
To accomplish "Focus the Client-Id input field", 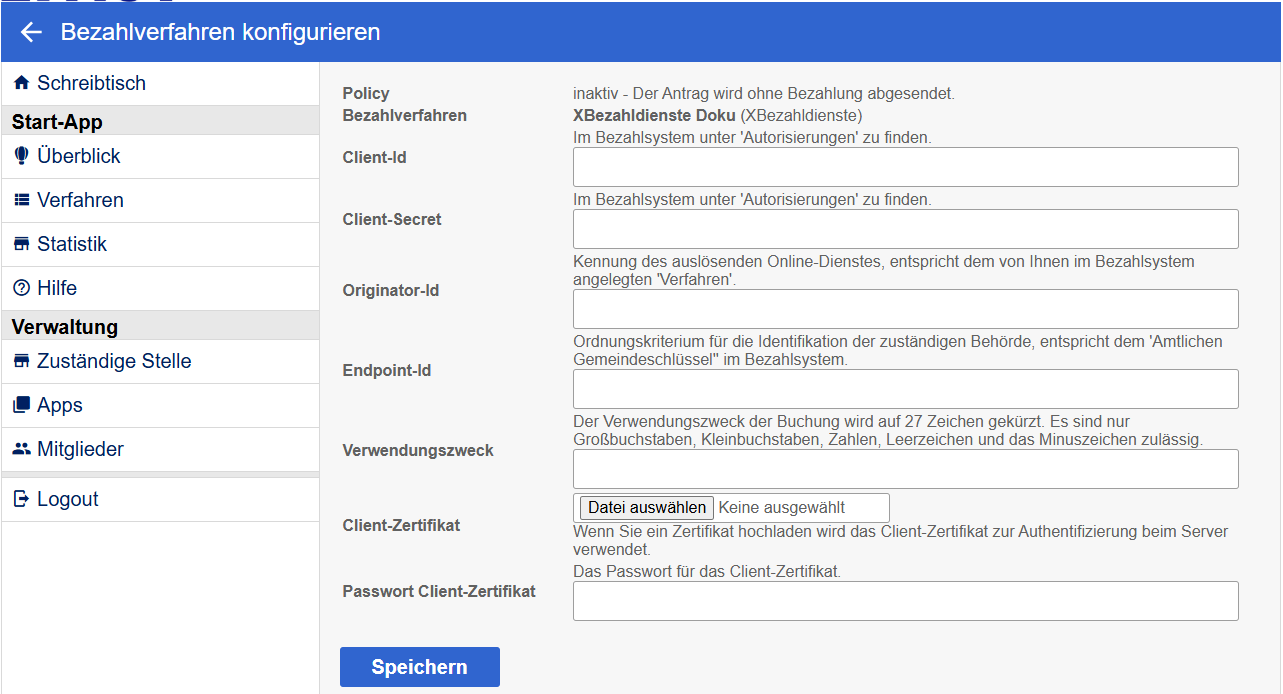I will point(905,167).
